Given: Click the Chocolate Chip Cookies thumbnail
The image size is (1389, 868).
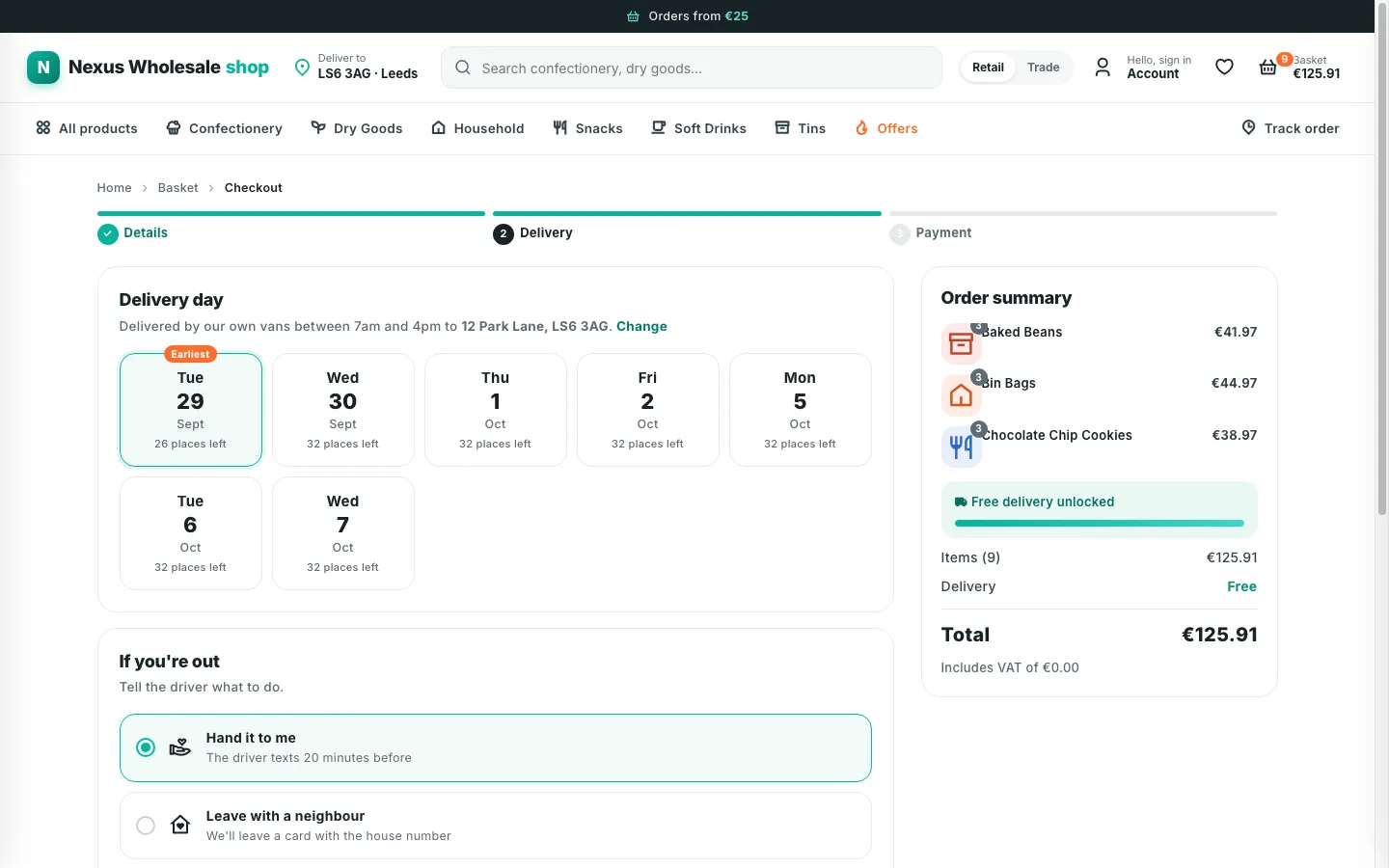Looking at the screenshot, I should pos(961,447).
